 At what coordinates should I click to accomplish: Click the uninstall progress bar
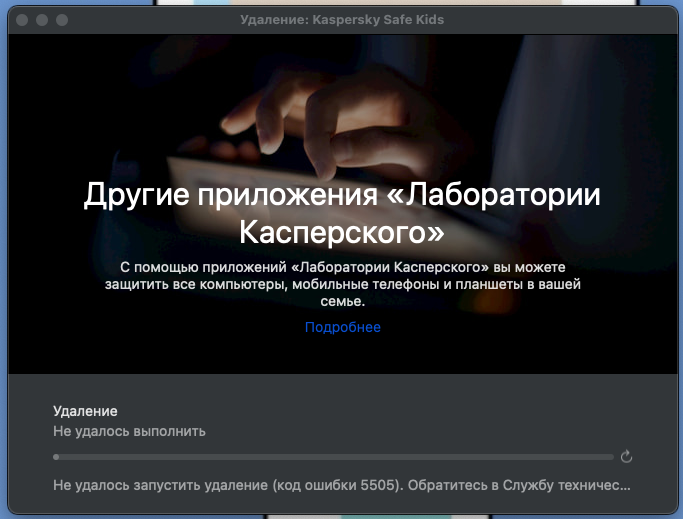click(333, 457)
